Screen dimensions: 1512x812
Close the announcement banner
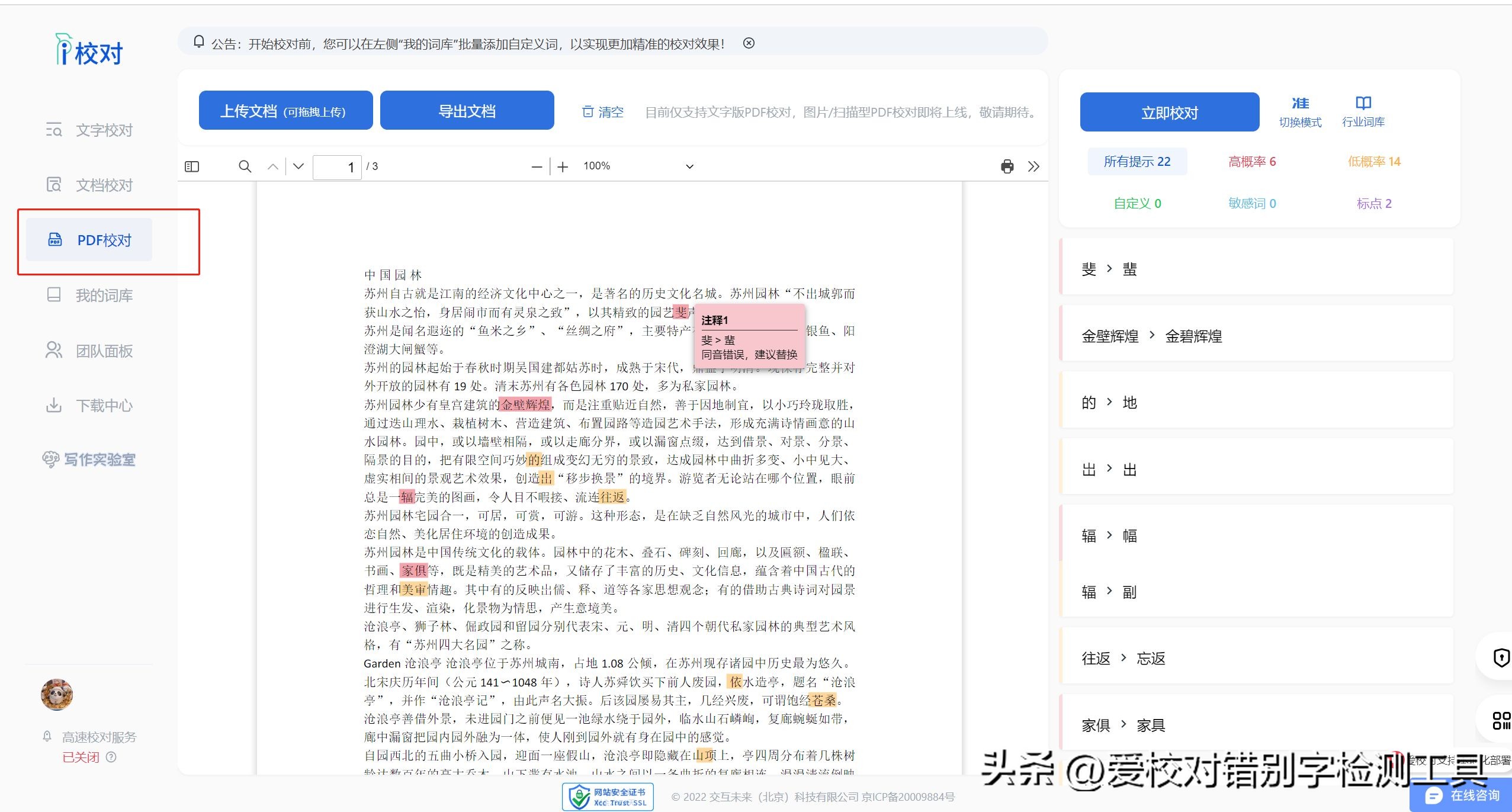click(749, 43)
